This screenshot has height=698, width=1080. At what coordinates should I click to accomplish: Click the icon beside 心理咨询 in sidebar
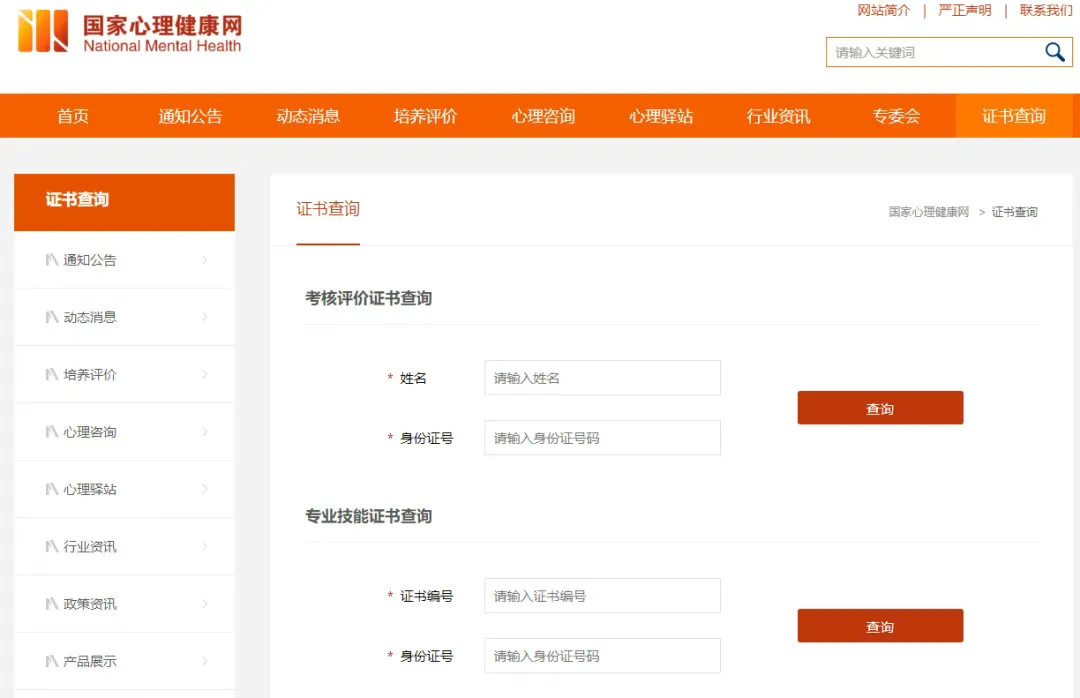pos(52,432)
